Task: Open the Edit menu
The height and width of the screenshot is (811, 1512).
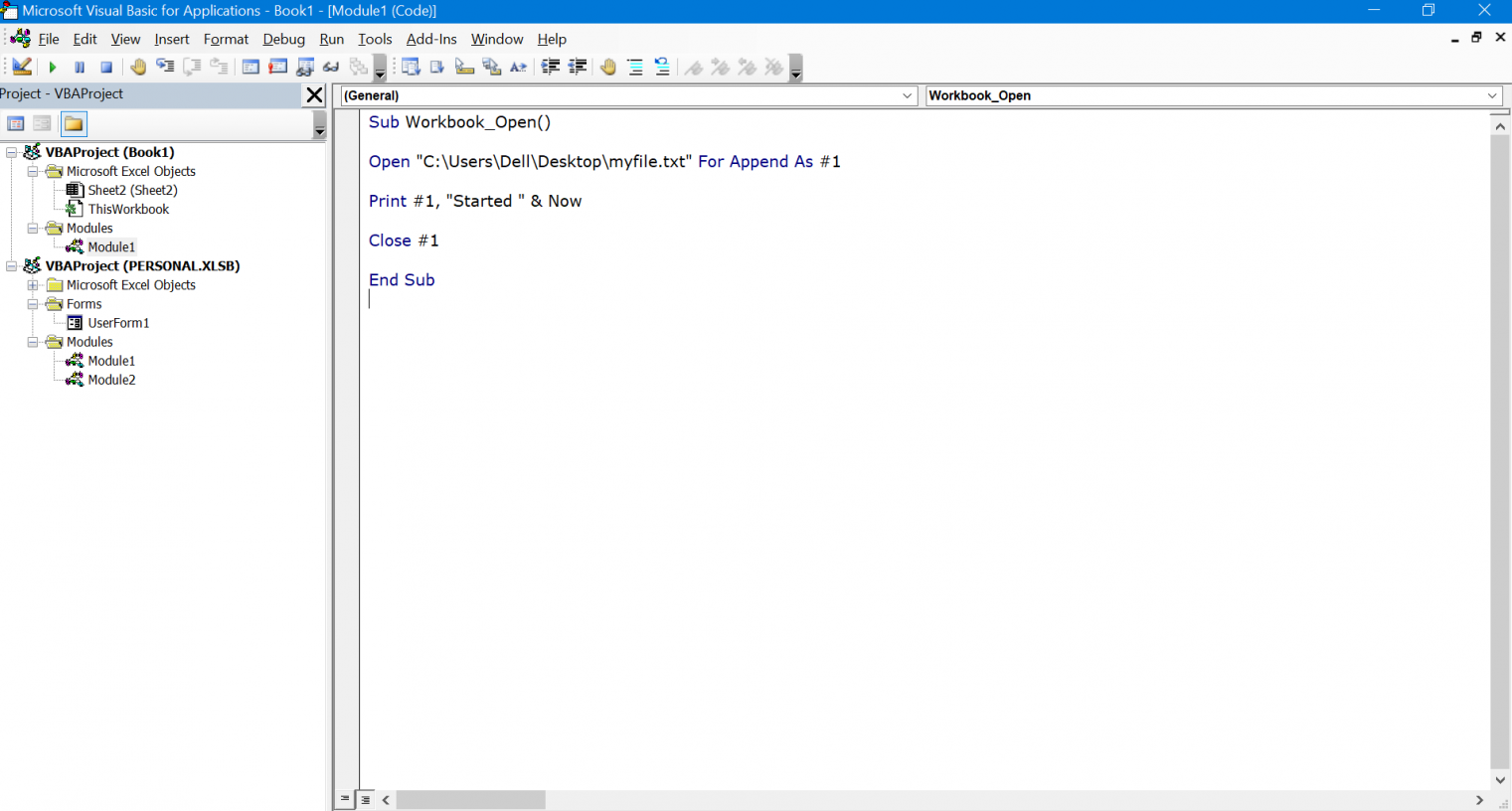Action: pyautogui.click(x=85, y=39)
